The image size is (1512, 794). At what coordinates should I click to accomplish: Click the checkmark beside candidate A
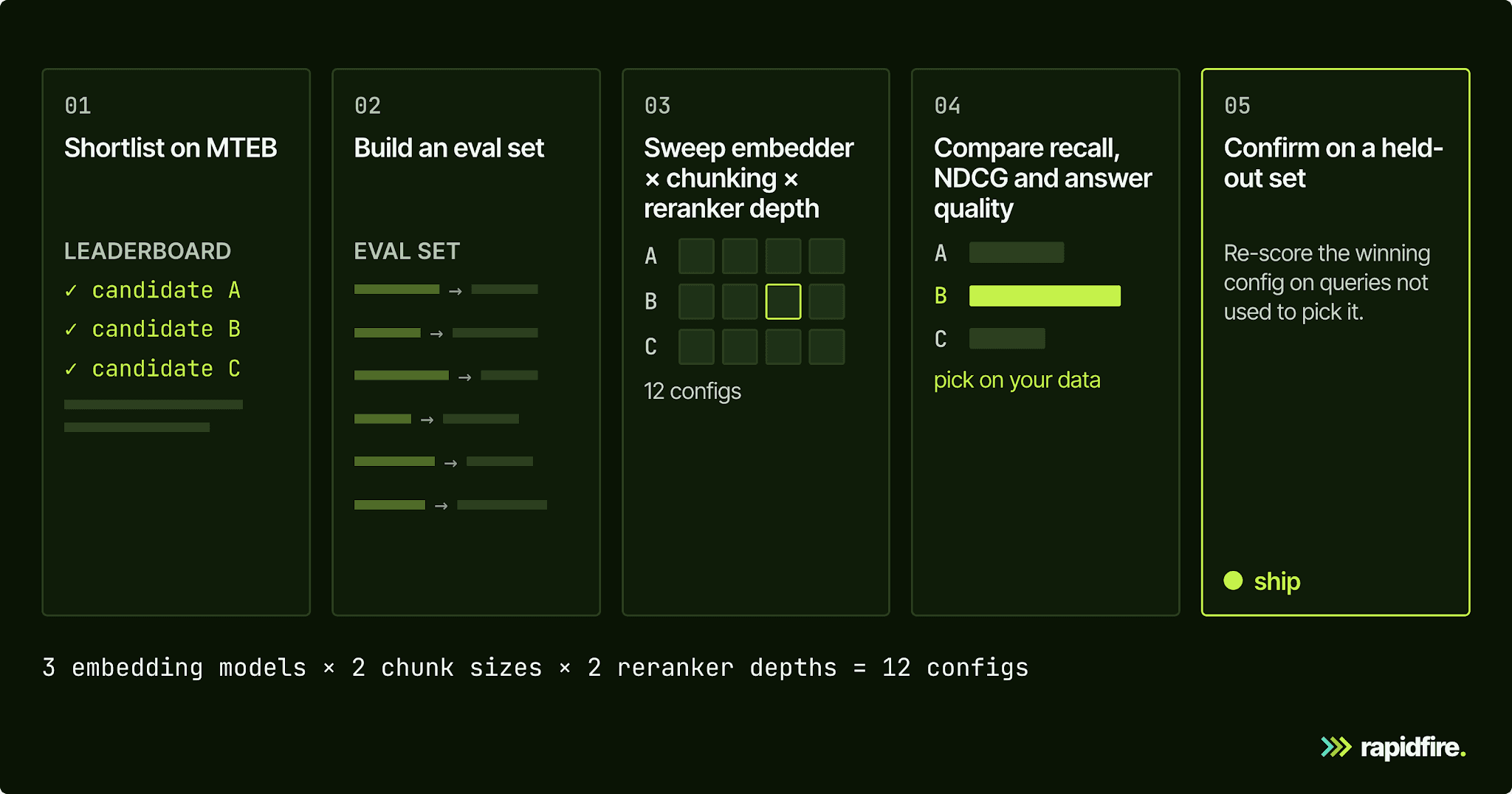(71, 291)
